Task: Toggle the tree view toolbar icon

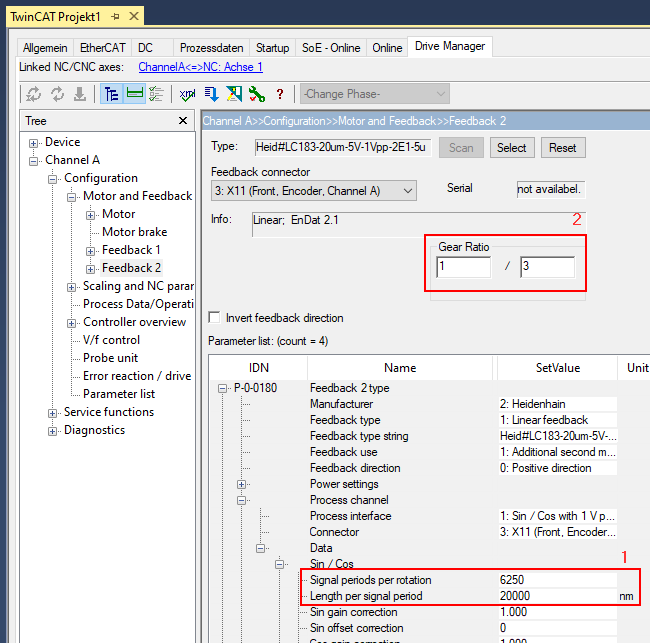Action: click(111, 94)
